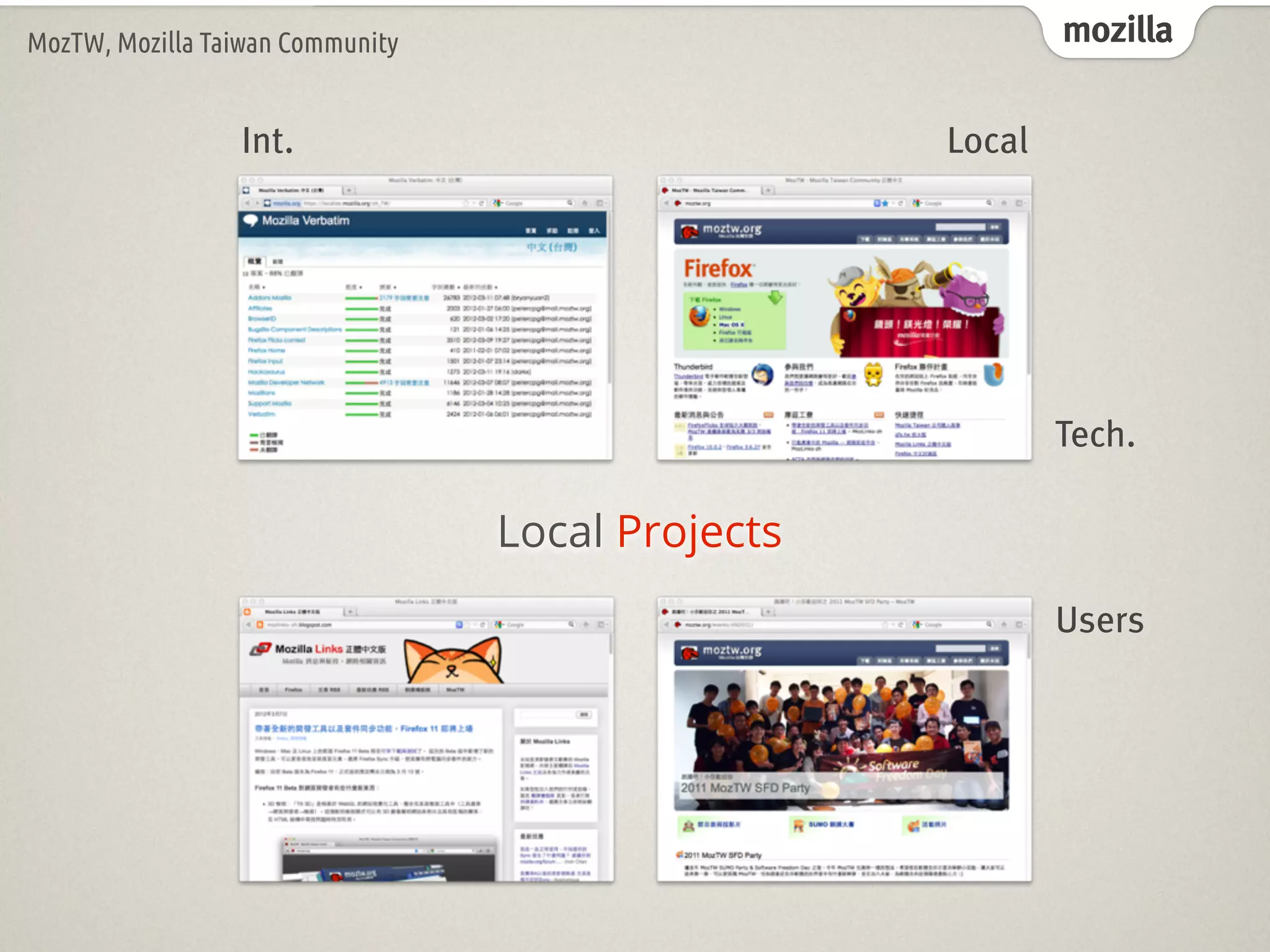
Task: Click the 'Tech.' label
Action: point(1095,434)
